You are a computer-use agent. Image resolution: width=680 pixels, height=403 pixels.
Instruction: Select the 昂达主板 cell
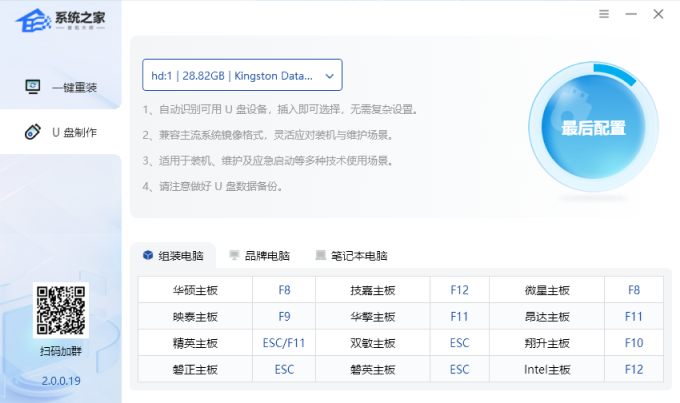[547, 316]
